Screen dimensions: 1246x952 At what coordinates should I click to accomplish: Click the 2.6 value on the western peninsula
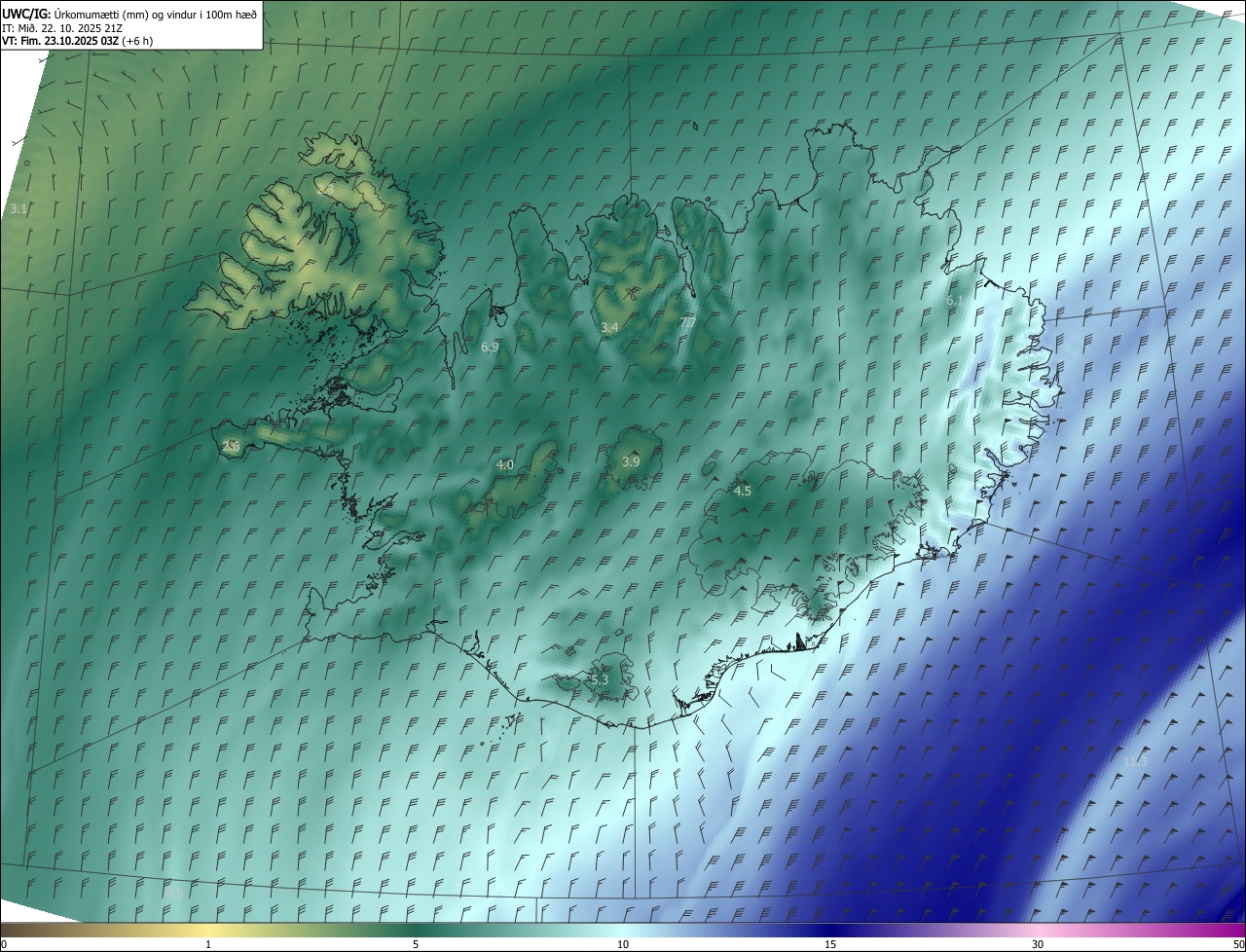tap(231, 446)
